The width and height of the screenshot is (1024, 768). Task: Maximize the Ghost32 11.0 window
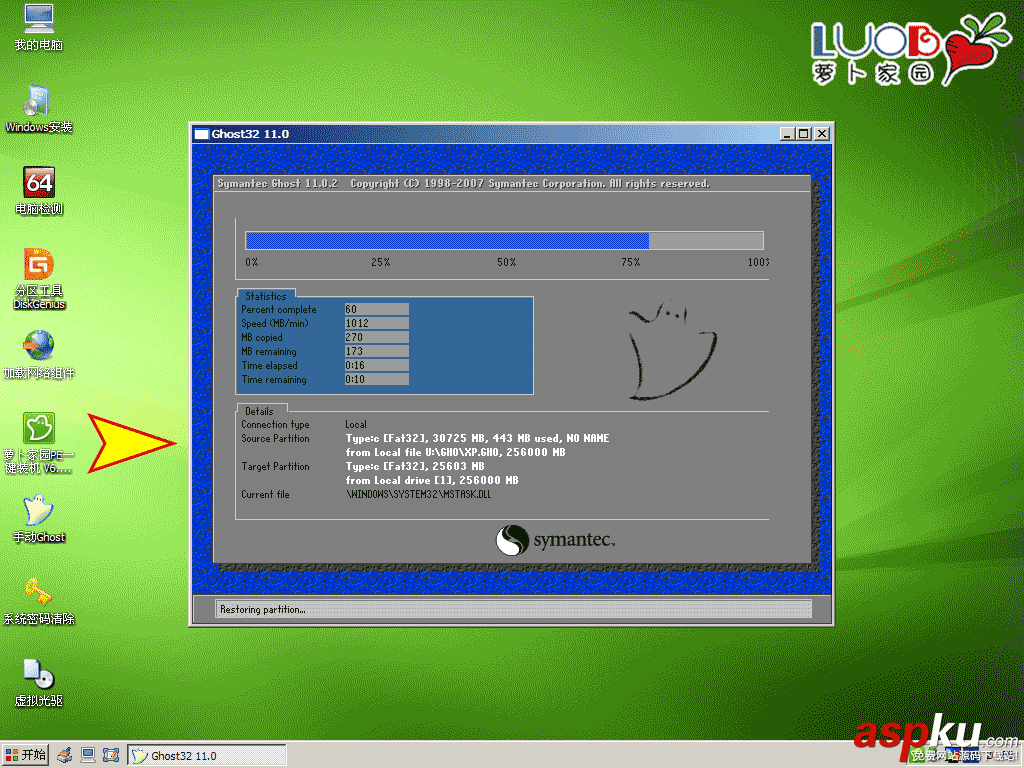(804, 134)
